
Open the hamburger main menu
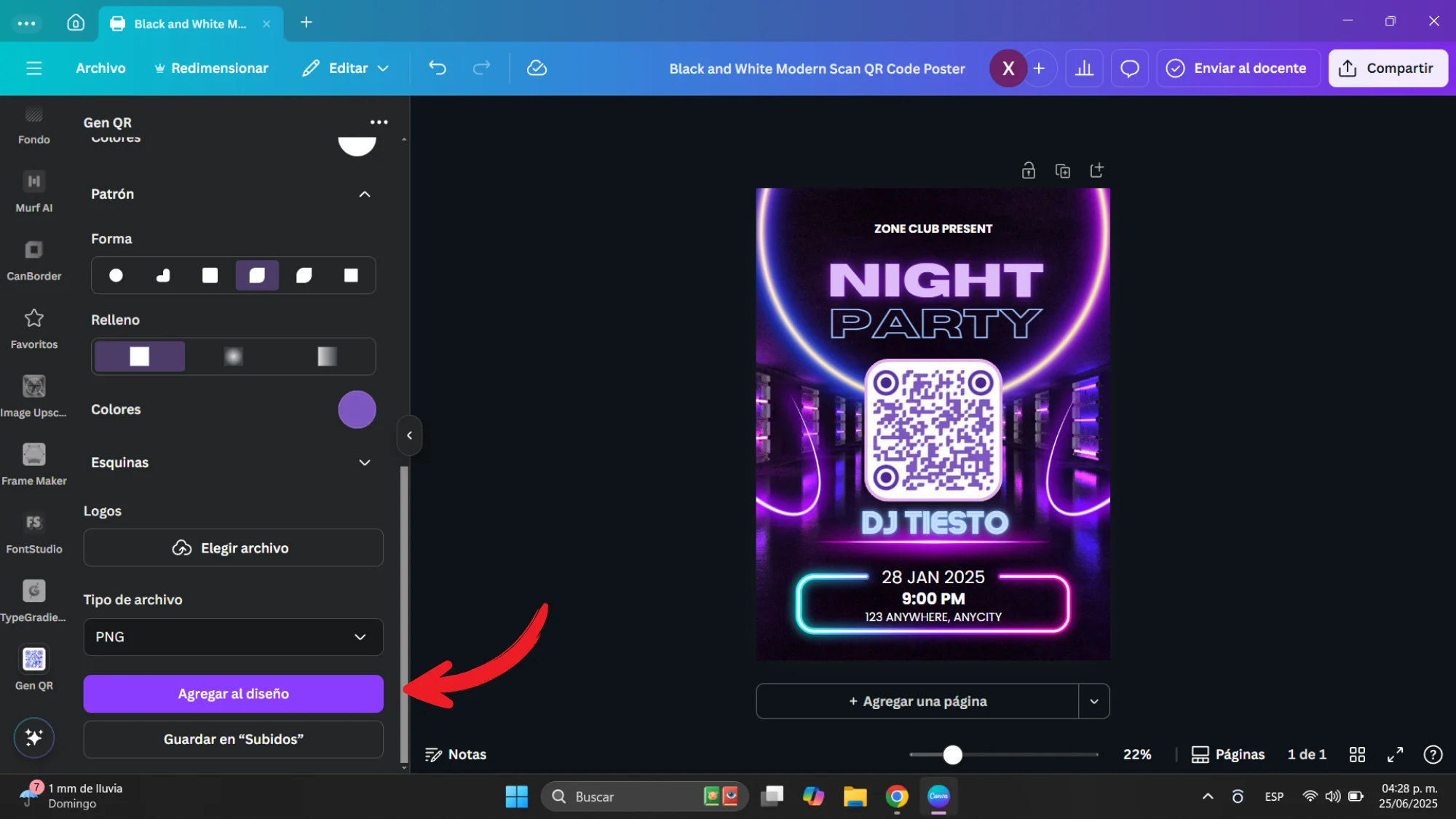tap(33, 68)
